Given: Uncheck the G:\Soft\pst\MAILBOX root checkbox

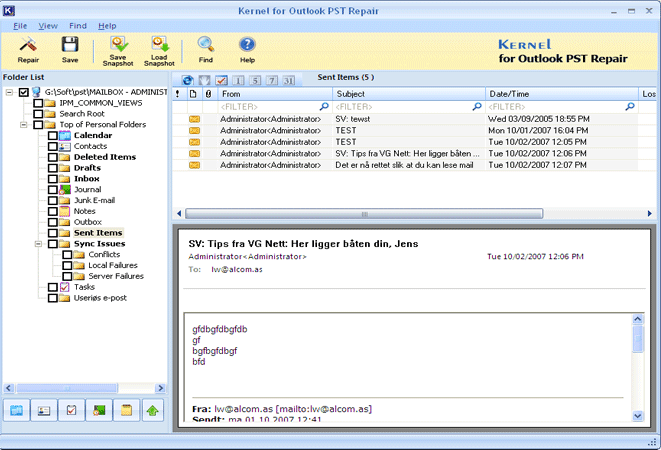Looking at the screenshot, I should coord(24,92).
